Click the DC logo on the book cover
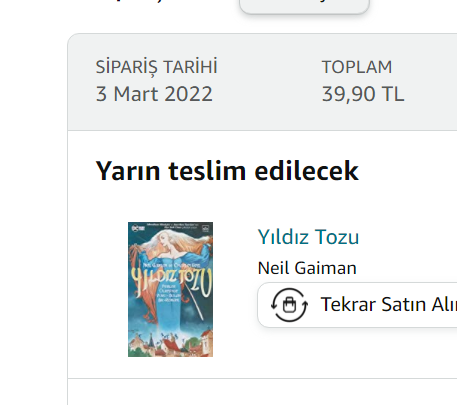 137,228
